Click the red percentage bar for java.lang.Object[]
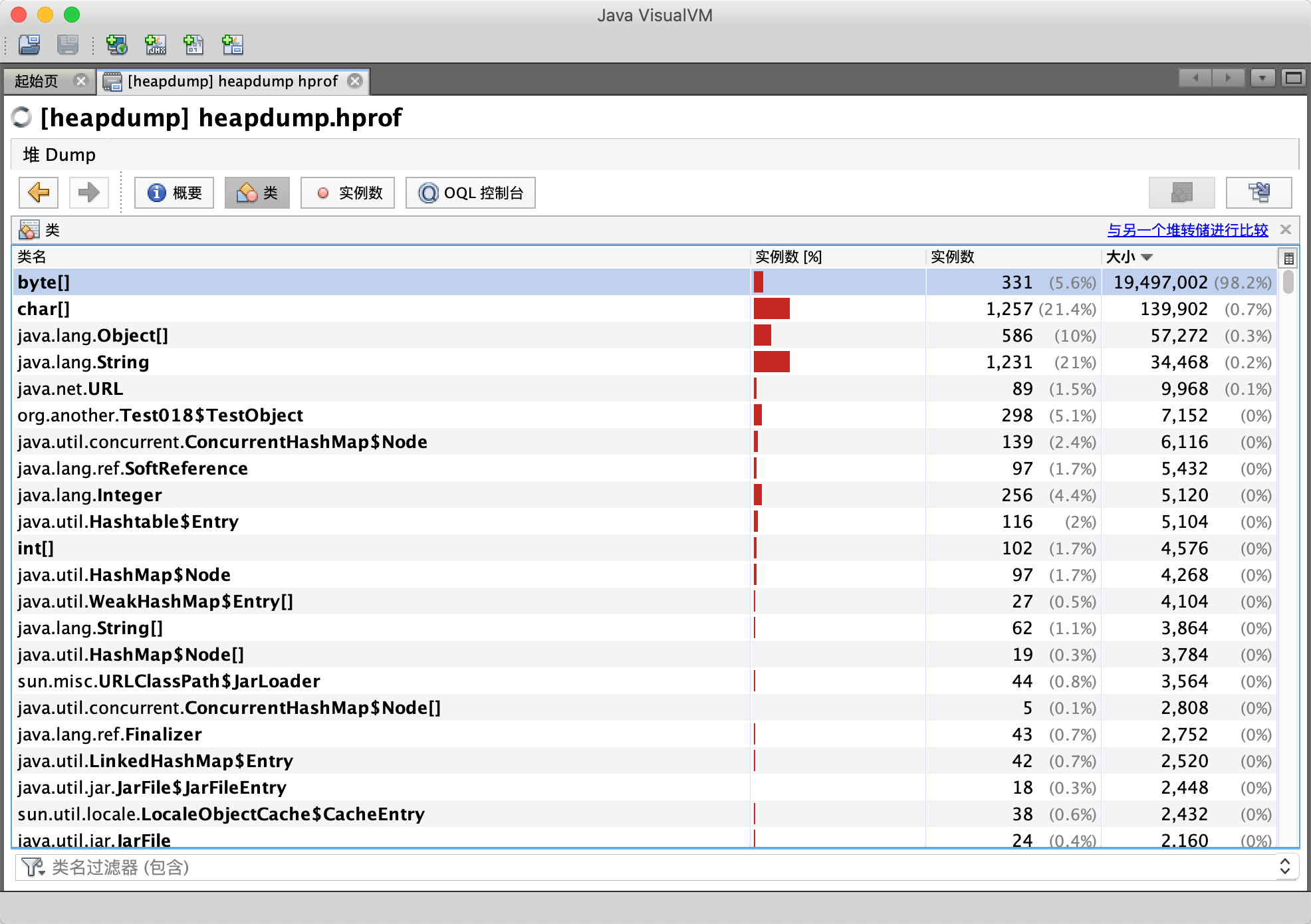 (x=763, y=335)
